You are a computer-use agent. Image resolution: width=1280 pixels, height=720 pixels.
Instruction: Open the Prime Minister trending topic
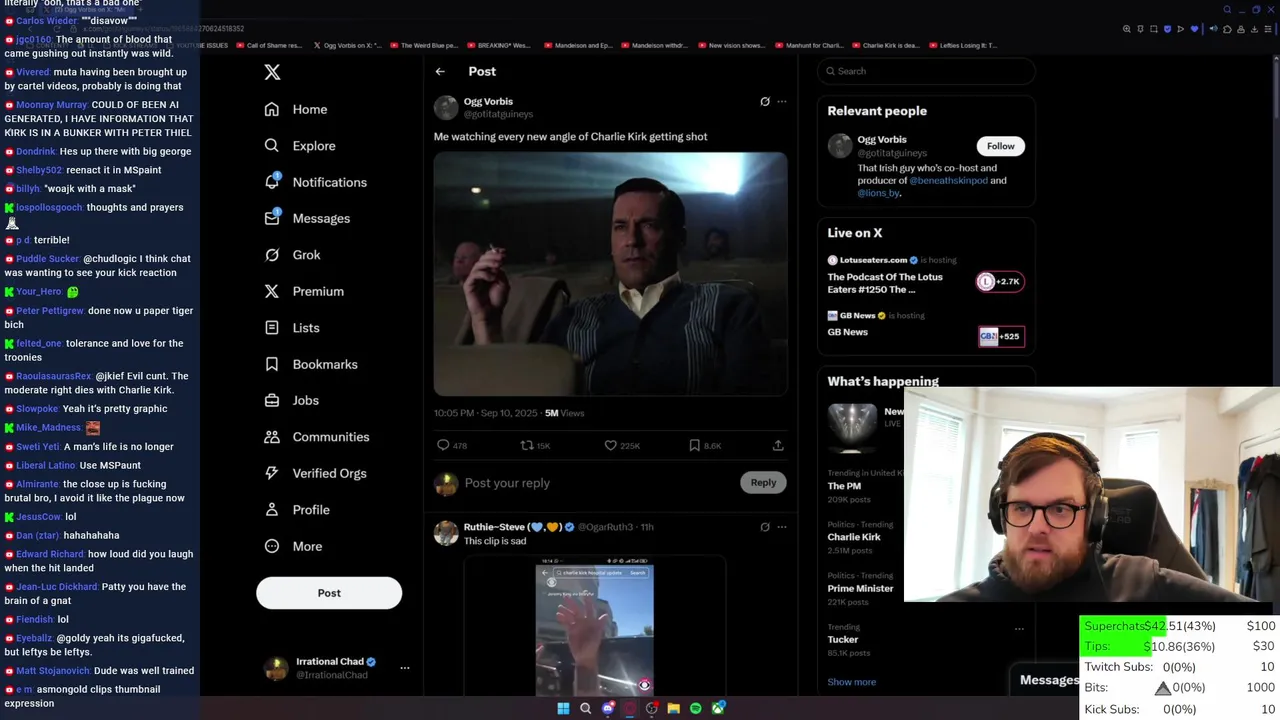click(860, 588)
